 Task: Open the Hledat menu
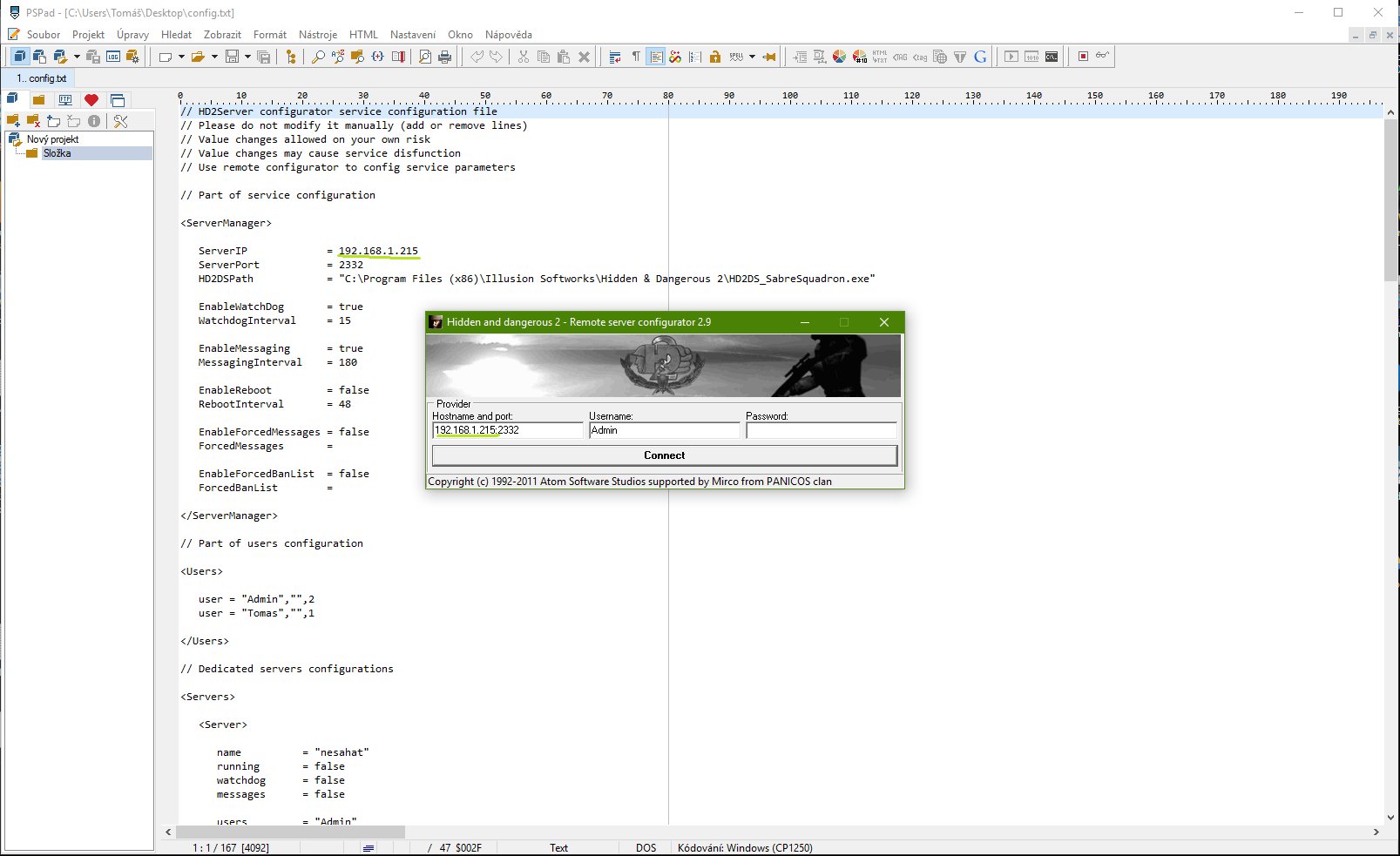coord(176,35)
